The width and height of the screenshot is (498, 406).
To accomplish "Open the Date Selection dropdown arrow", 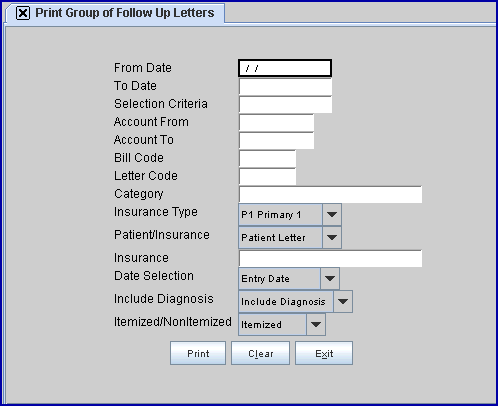I will [330, 278].
